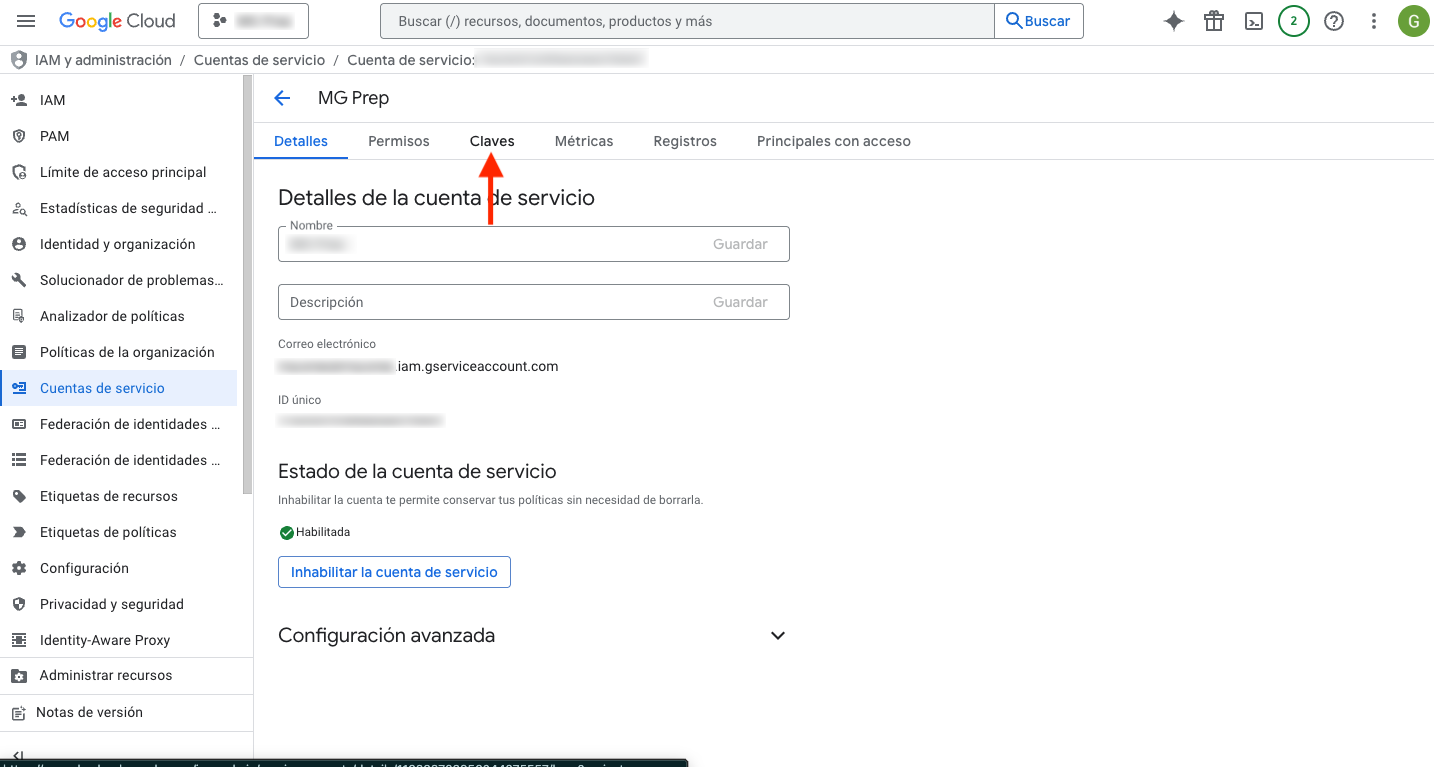Click the Cuentas de servicio breadcrumb link
Viewport: 1434px width, 767px height.
pos(259,60)
